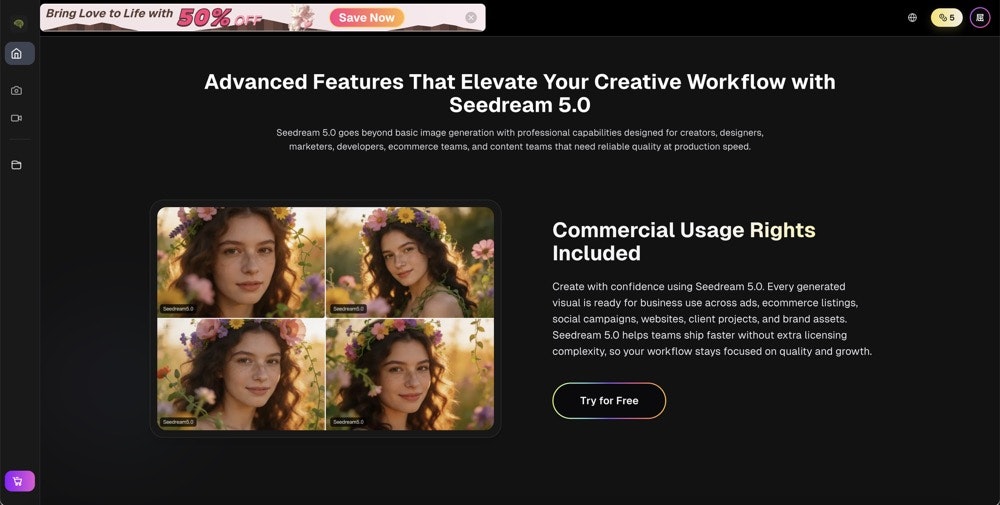1000x505 pixels.
Task: Click the Commercial Usage Rights Included heading
Action: click(684, 242)
